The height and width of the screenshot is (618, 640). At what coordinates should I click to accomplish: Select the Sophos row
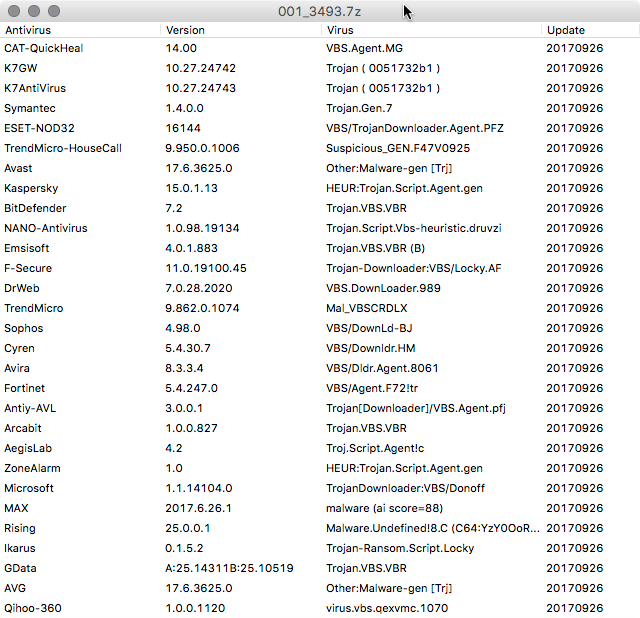coord(320,328)
